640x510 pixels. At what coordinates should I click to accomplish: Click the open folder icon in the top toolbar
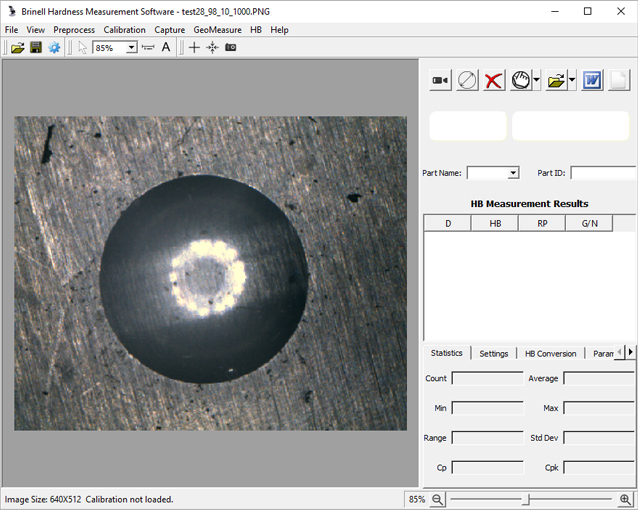17,48
